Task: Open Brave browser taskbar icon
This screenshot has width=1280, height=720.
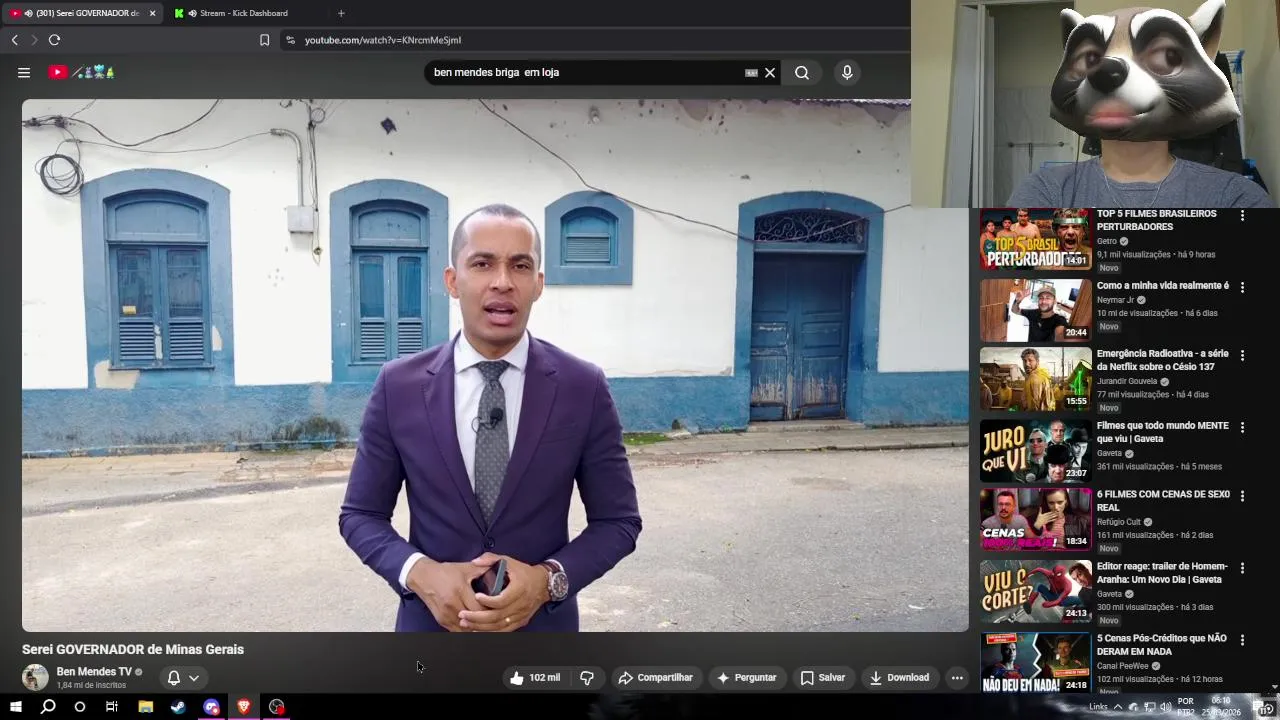Action: 244,707
